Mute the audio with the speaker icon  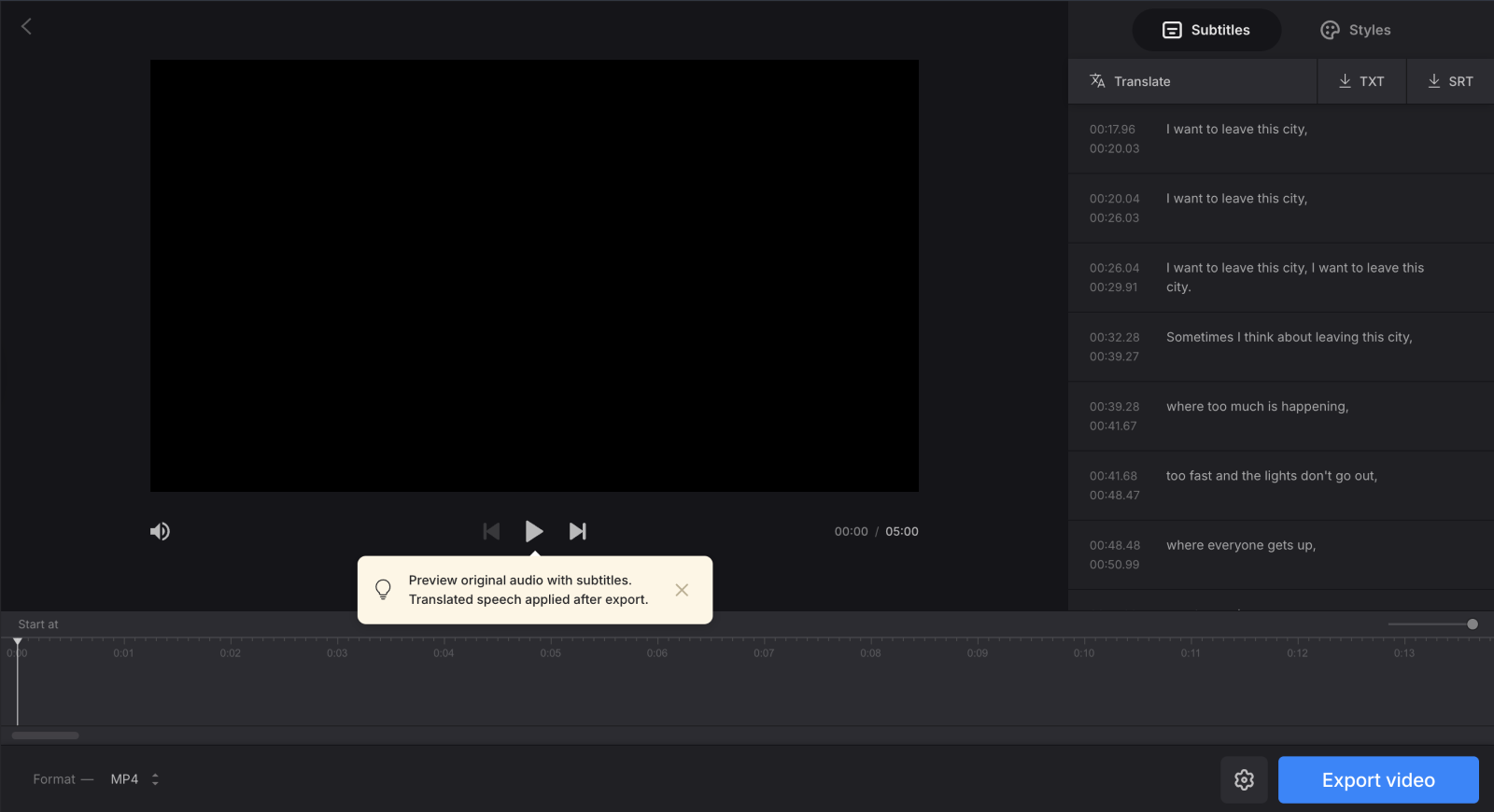click(160, 531)
